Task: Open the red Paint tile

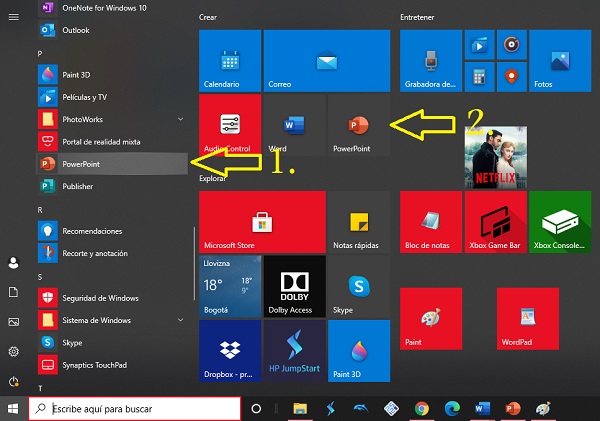Action: pos(431,319)
